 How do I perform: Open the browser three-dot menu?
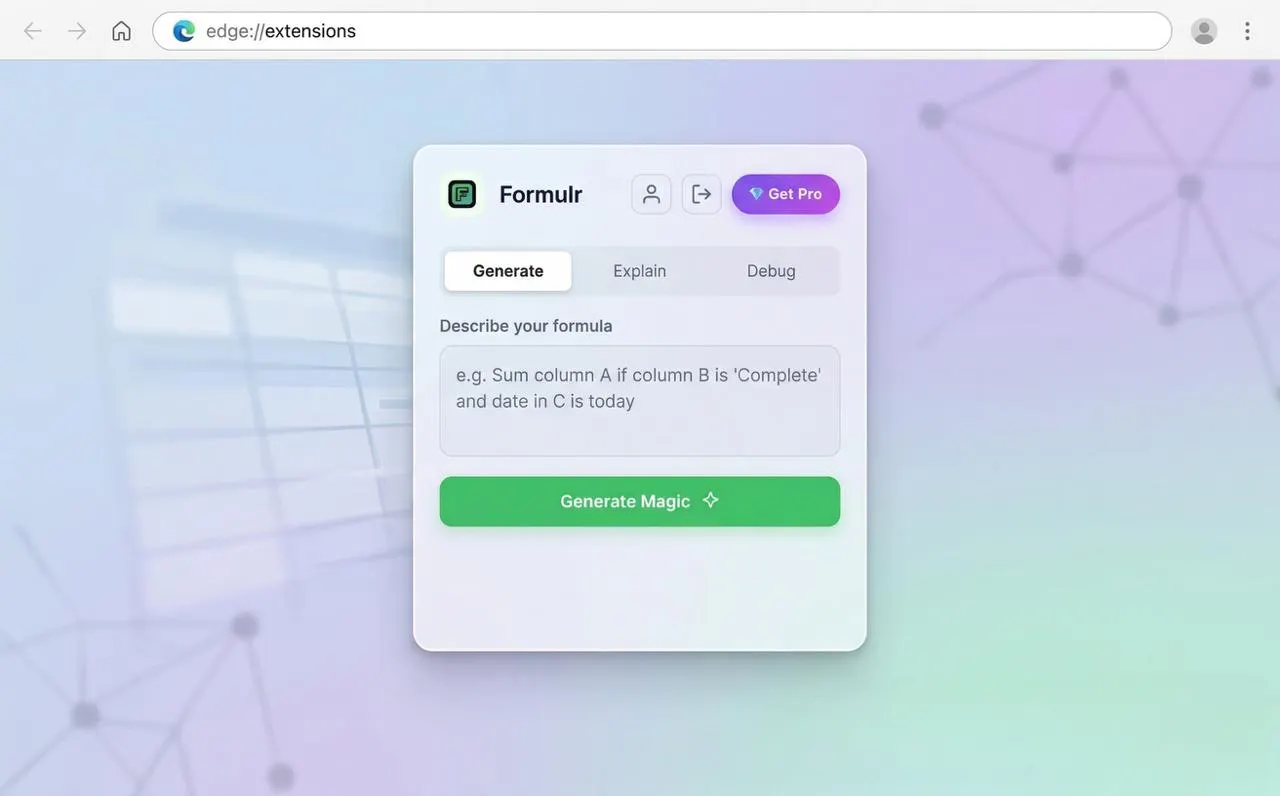click(1247, 31)
